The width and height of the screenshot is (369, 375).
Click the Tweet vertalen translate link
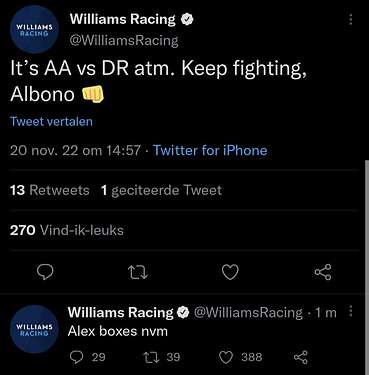click(51, 121)
